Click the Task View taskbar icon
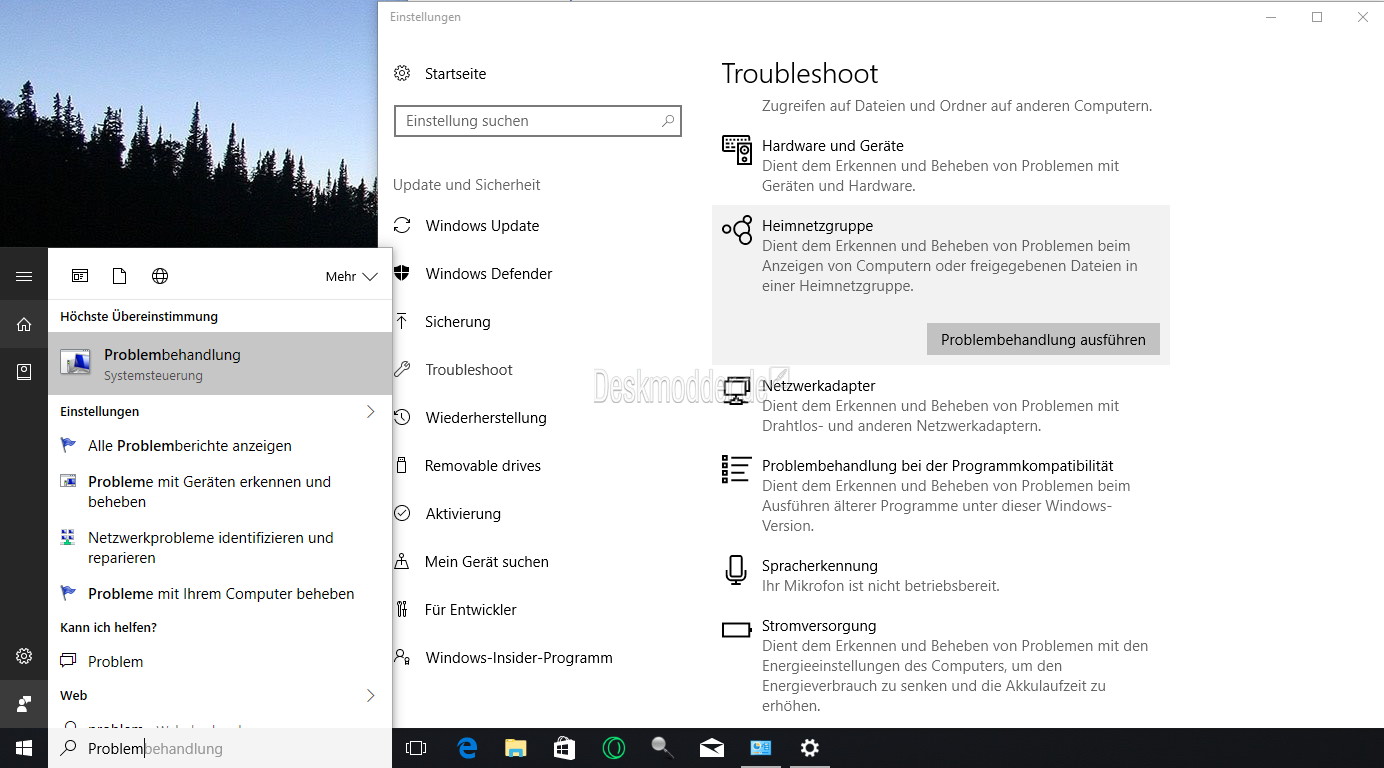Viewport: 1384px width, 768px height. [416, 748]
